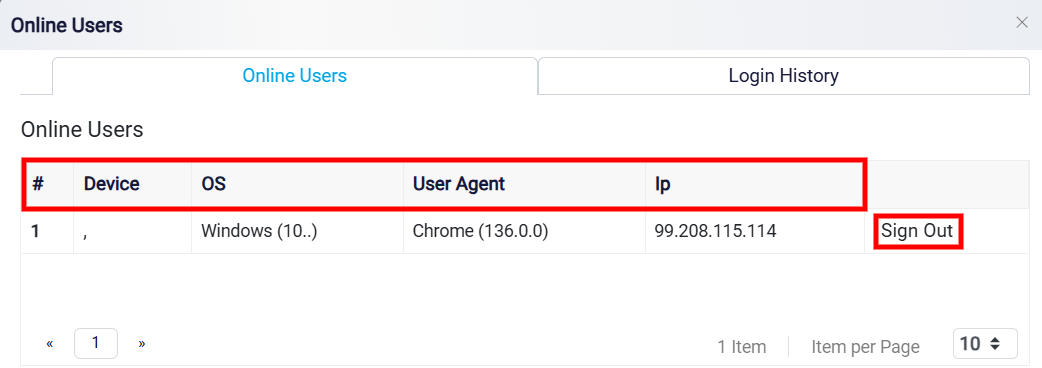Click the Item per Page label
Viewport: 1042px width, 368px height.
(865, 346)
